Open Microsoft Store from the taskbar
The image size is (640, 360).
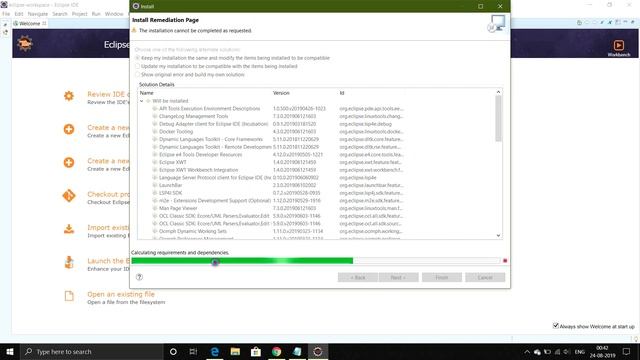256,351
